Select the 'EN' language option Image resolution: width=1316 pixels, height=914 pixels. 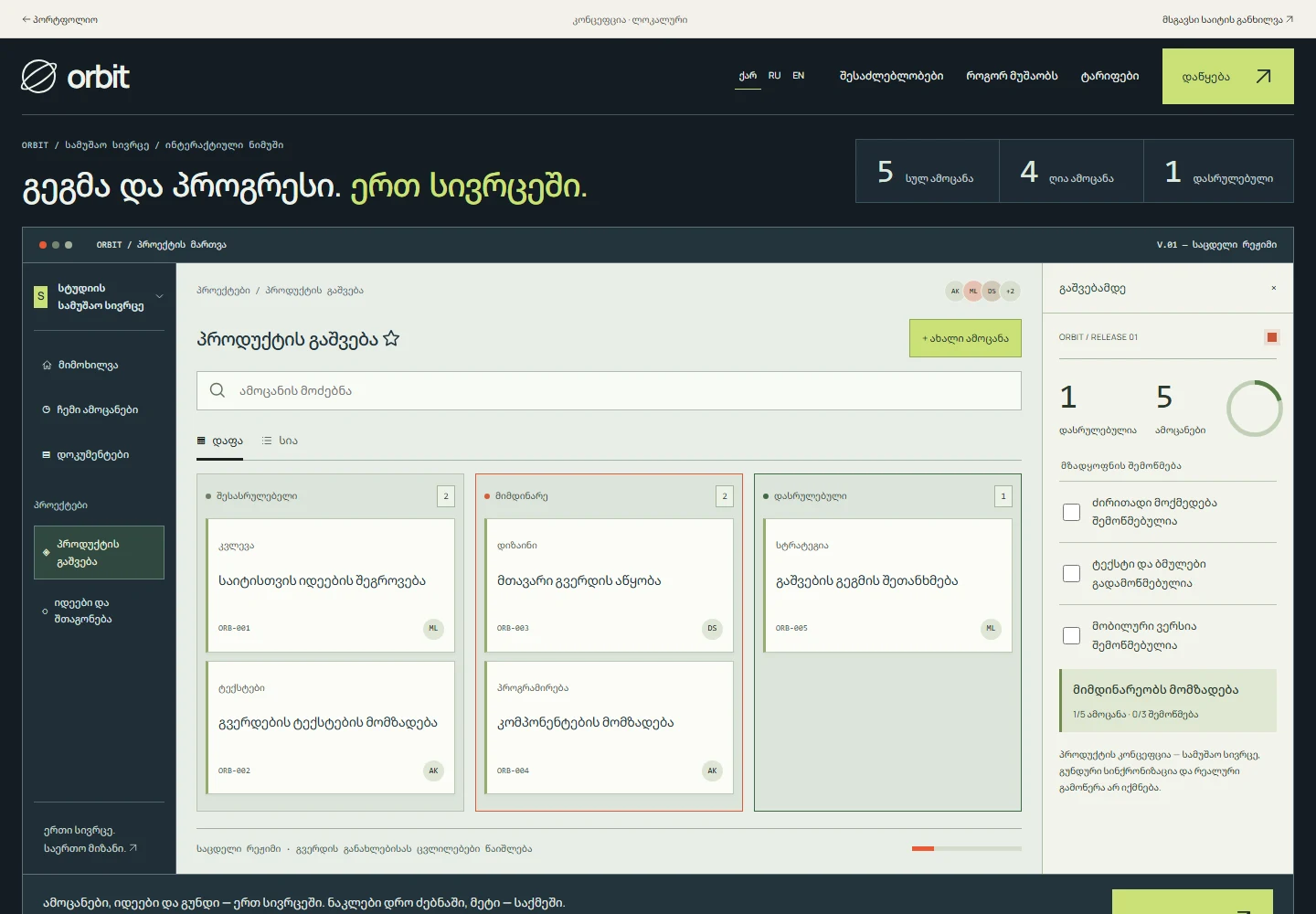pos(798,76)
